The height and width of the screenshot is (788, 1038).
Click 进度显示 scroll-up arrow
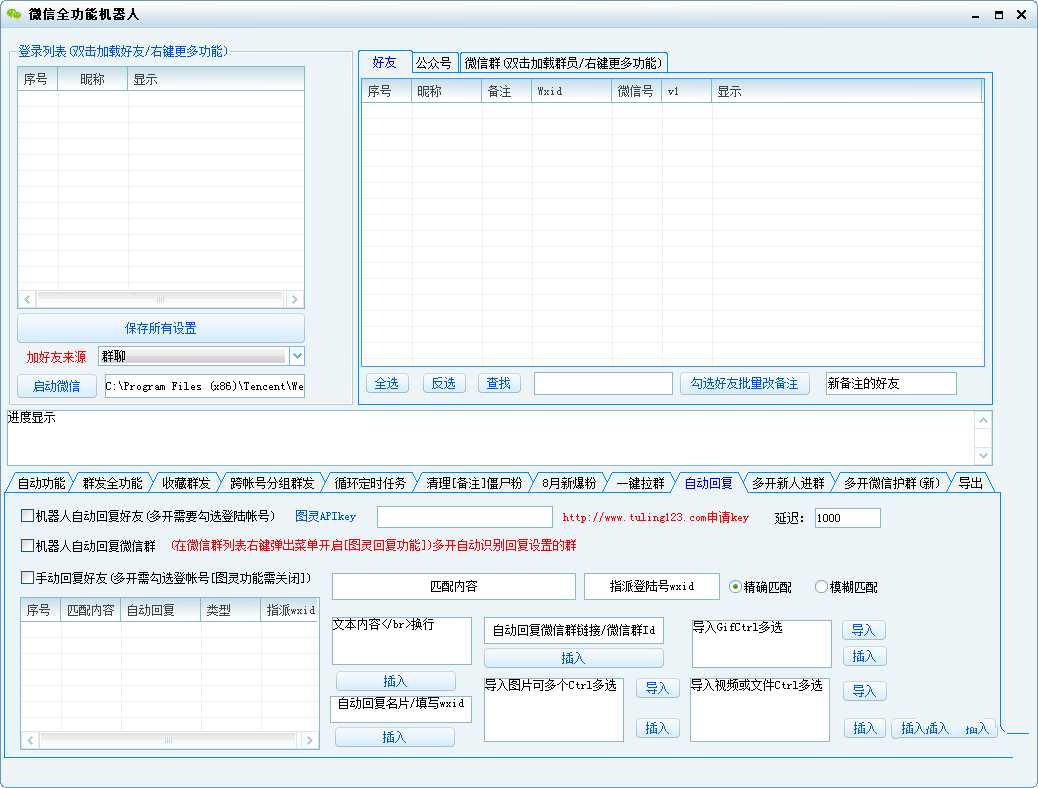(983, 420)
